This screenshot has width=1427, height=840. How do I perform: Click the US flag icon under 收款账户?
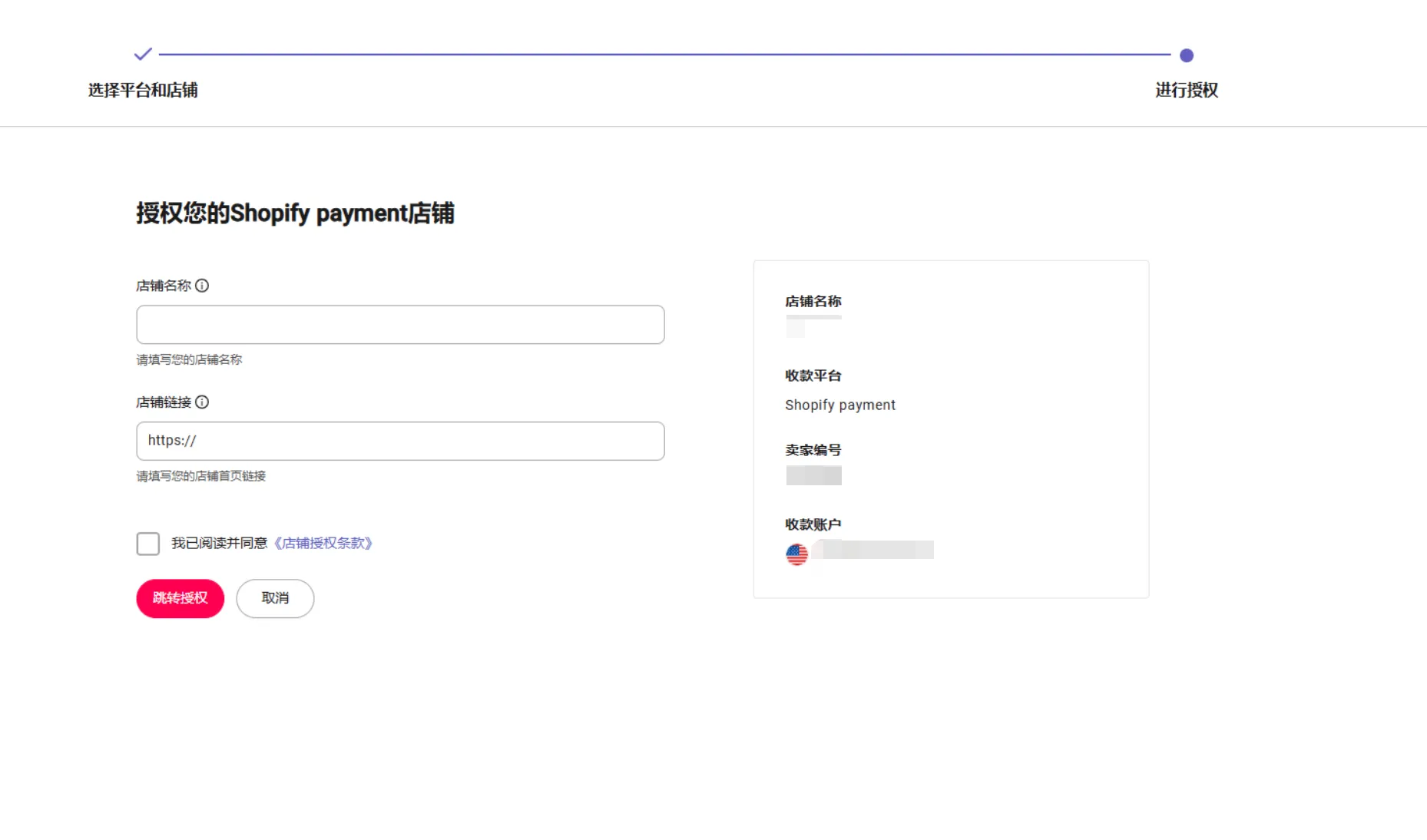click(x=797, y=554)
